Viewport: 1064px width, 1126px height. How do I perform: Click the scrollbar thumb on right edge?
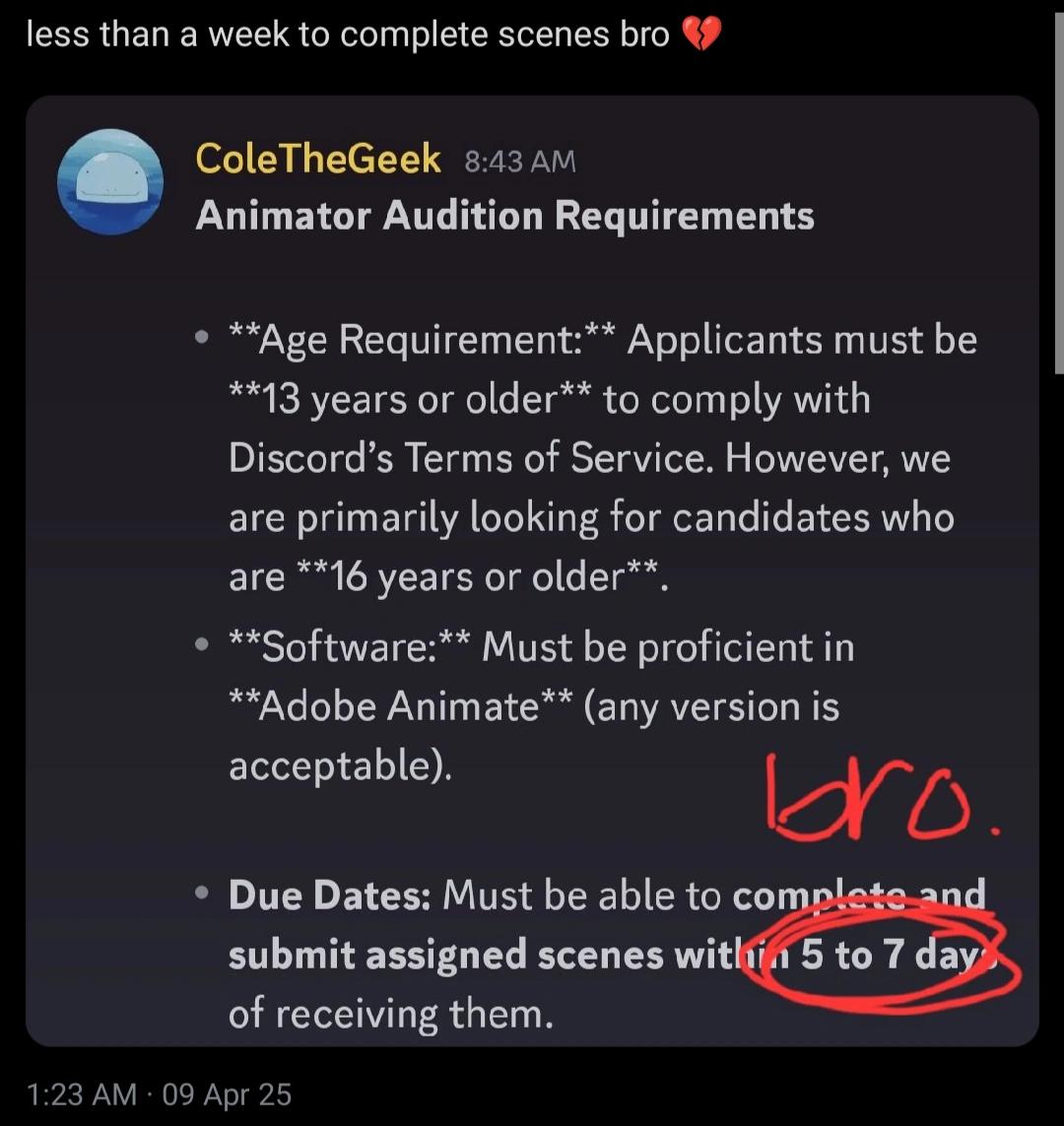(1058, 187)
